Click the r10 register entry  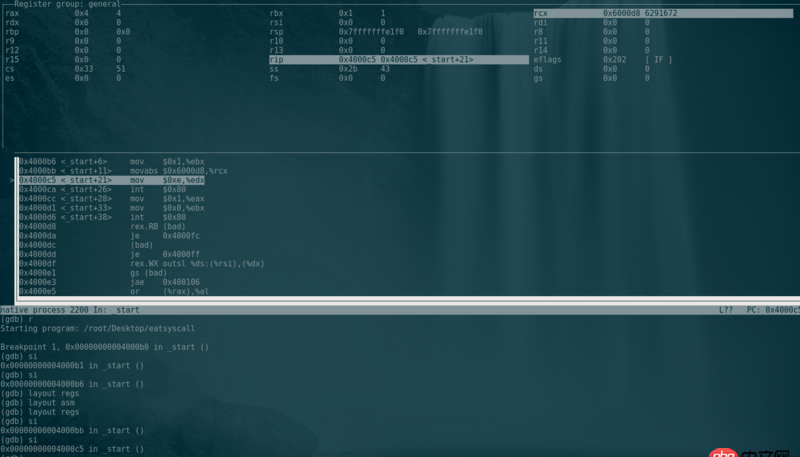pos(328,41)
